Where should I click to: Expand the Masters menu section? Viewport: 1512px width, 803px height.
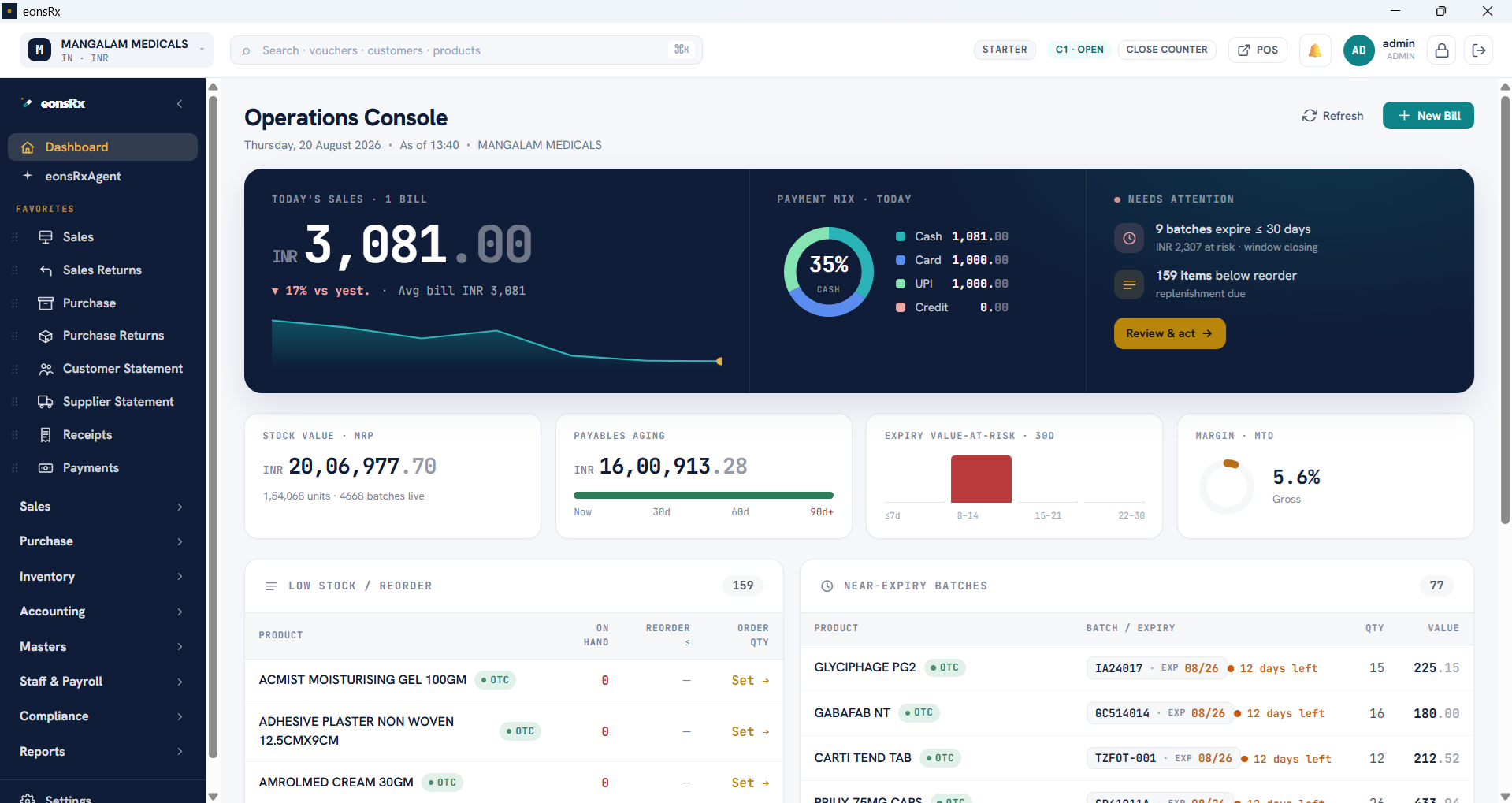click(x=101, y=647)
